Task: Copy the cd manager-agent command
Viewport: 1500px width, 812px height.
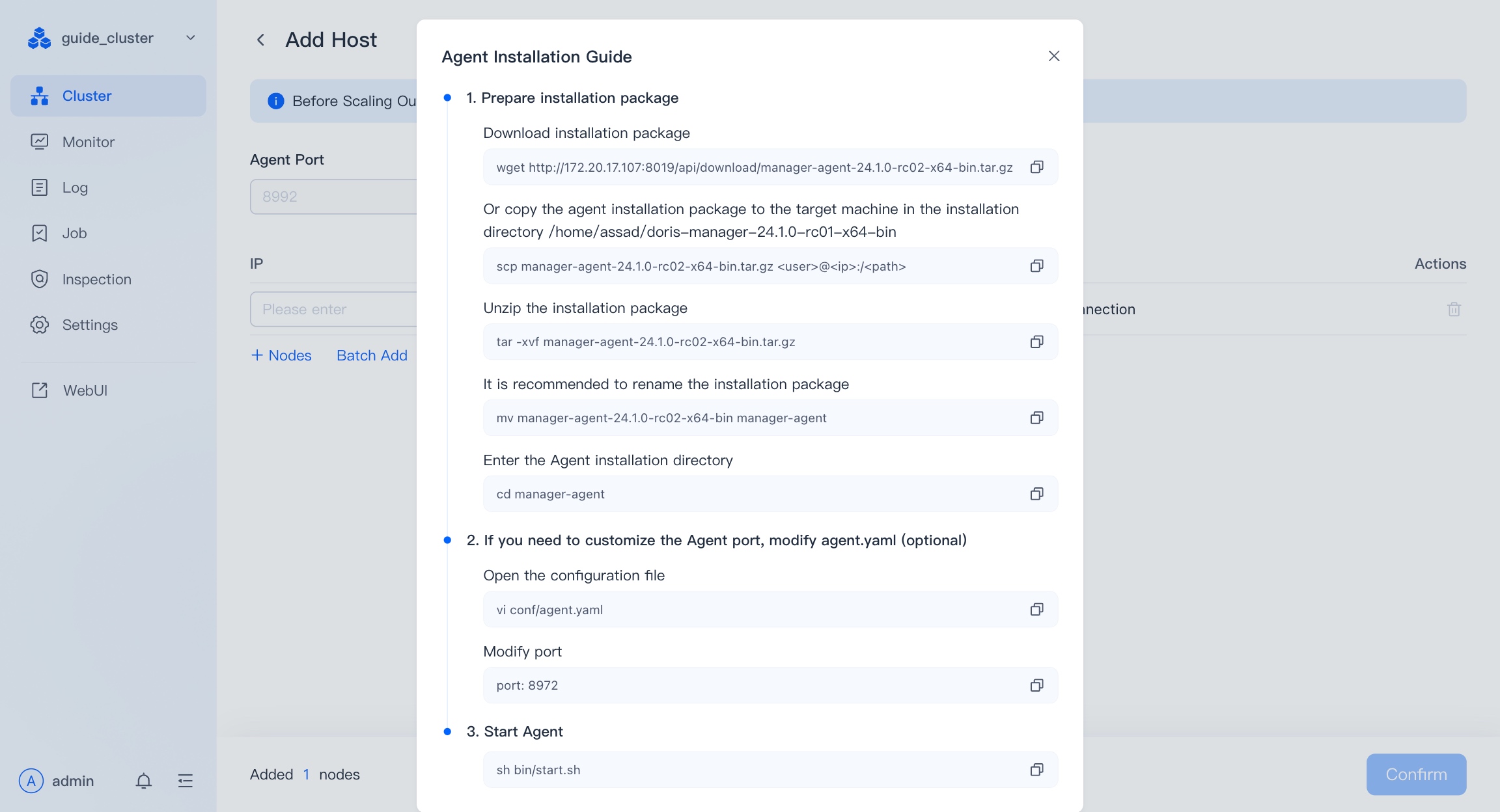Action: [1036, 494]
